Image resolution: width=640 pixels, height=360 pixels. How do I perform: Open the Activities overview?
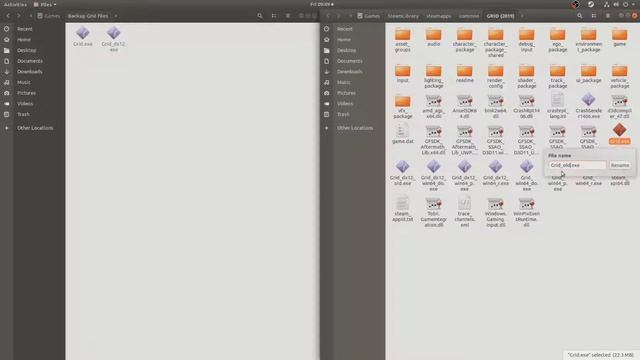15,4
